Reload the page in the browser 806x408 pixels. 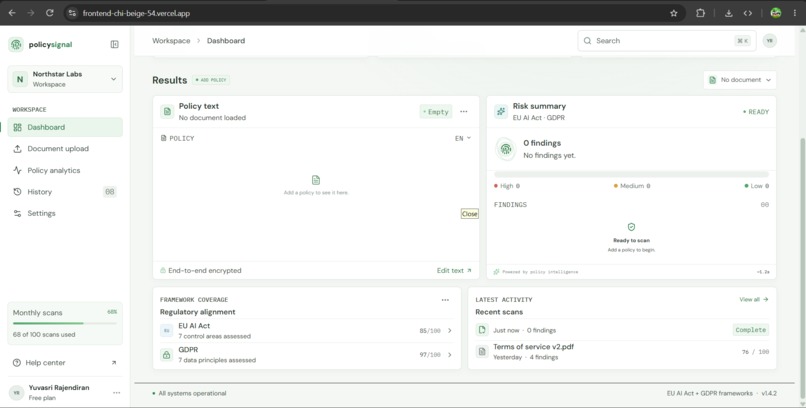tap(49, 13)
